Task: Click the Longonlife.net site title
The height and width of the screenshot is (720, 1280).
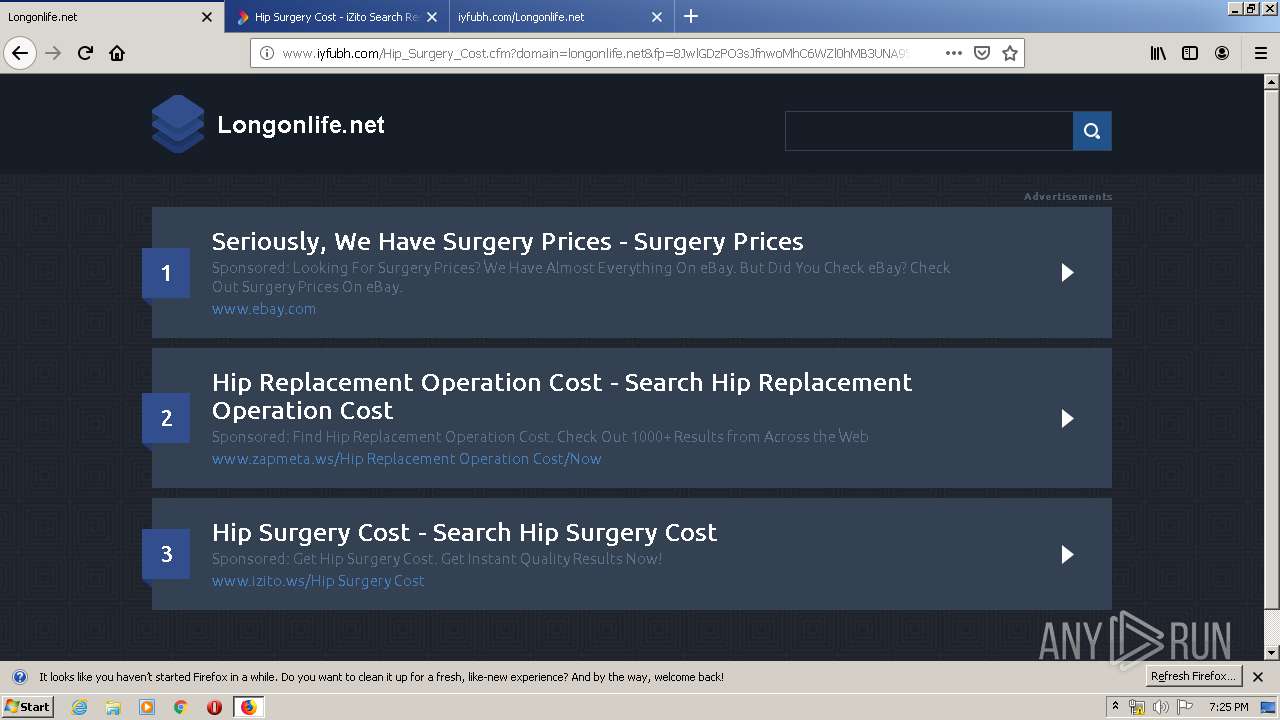Action: tap(301, 125)
